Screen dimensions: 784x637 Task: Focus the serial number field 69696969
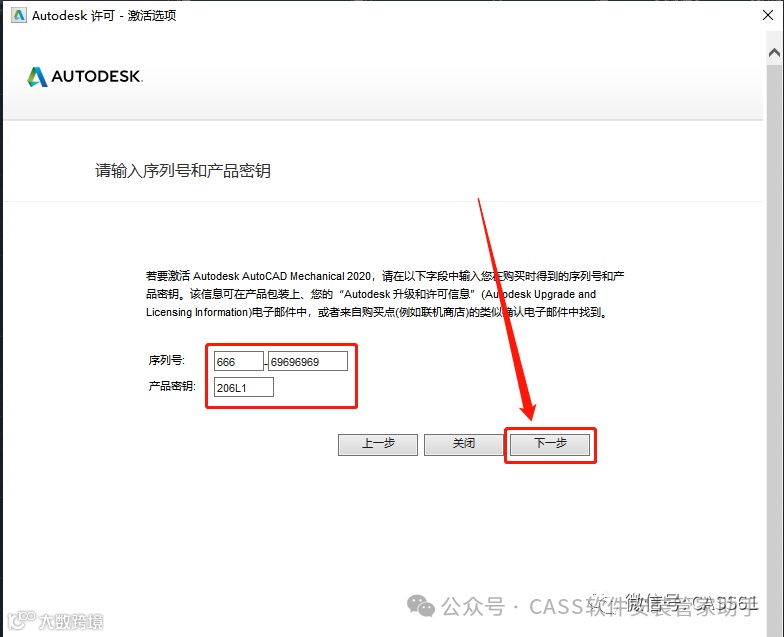(308, 361)
